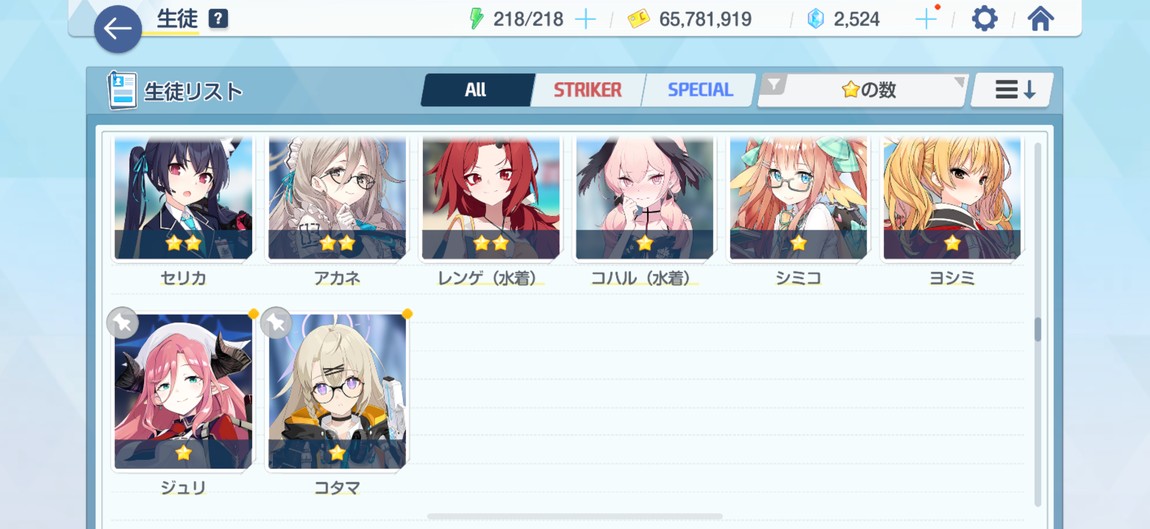This screenshot has width=1150, height=529.
Task: Return to home screen icon
Action: [1041, 18]
